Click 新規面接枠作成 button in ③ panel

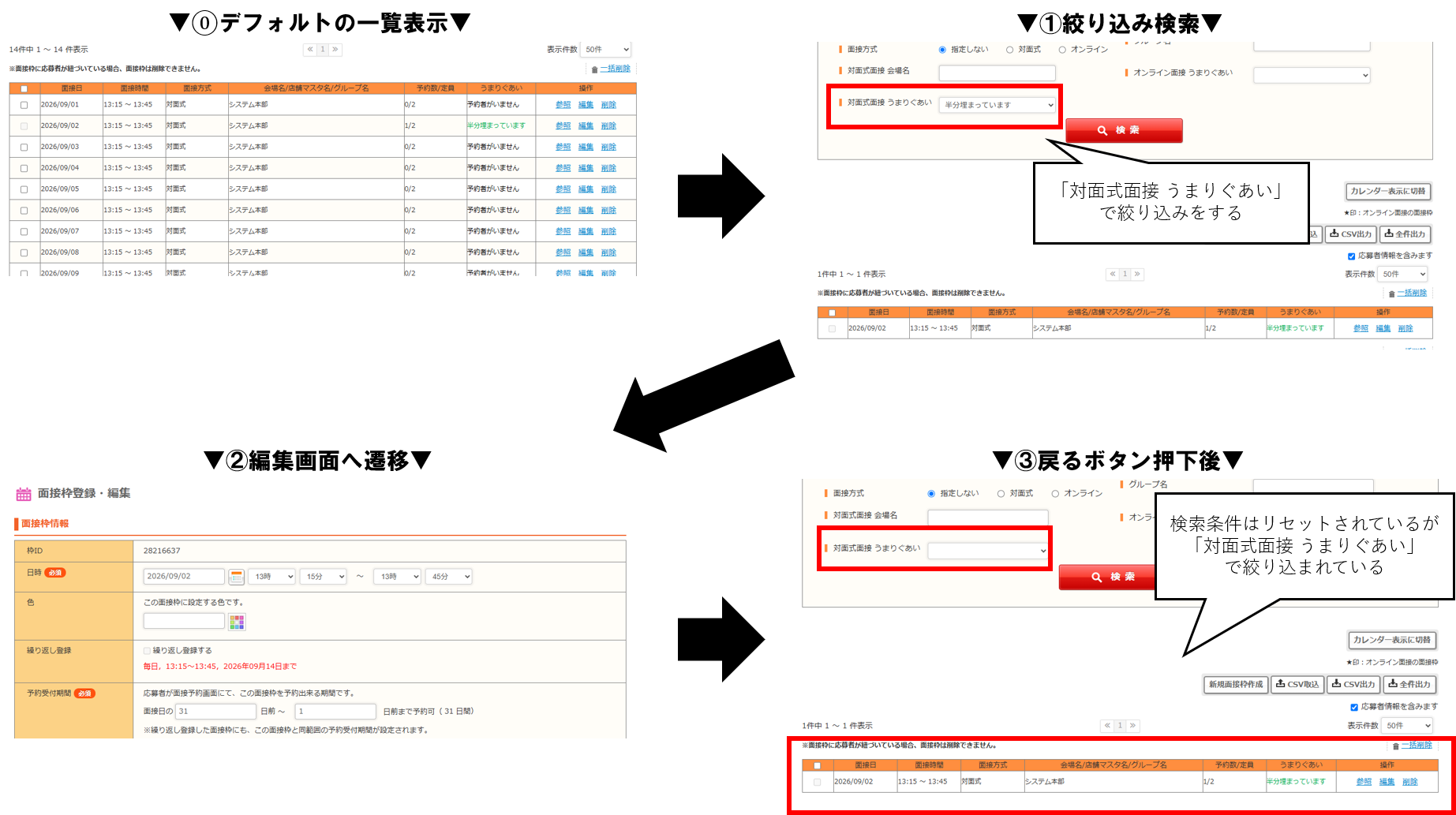coord(1236,685)
